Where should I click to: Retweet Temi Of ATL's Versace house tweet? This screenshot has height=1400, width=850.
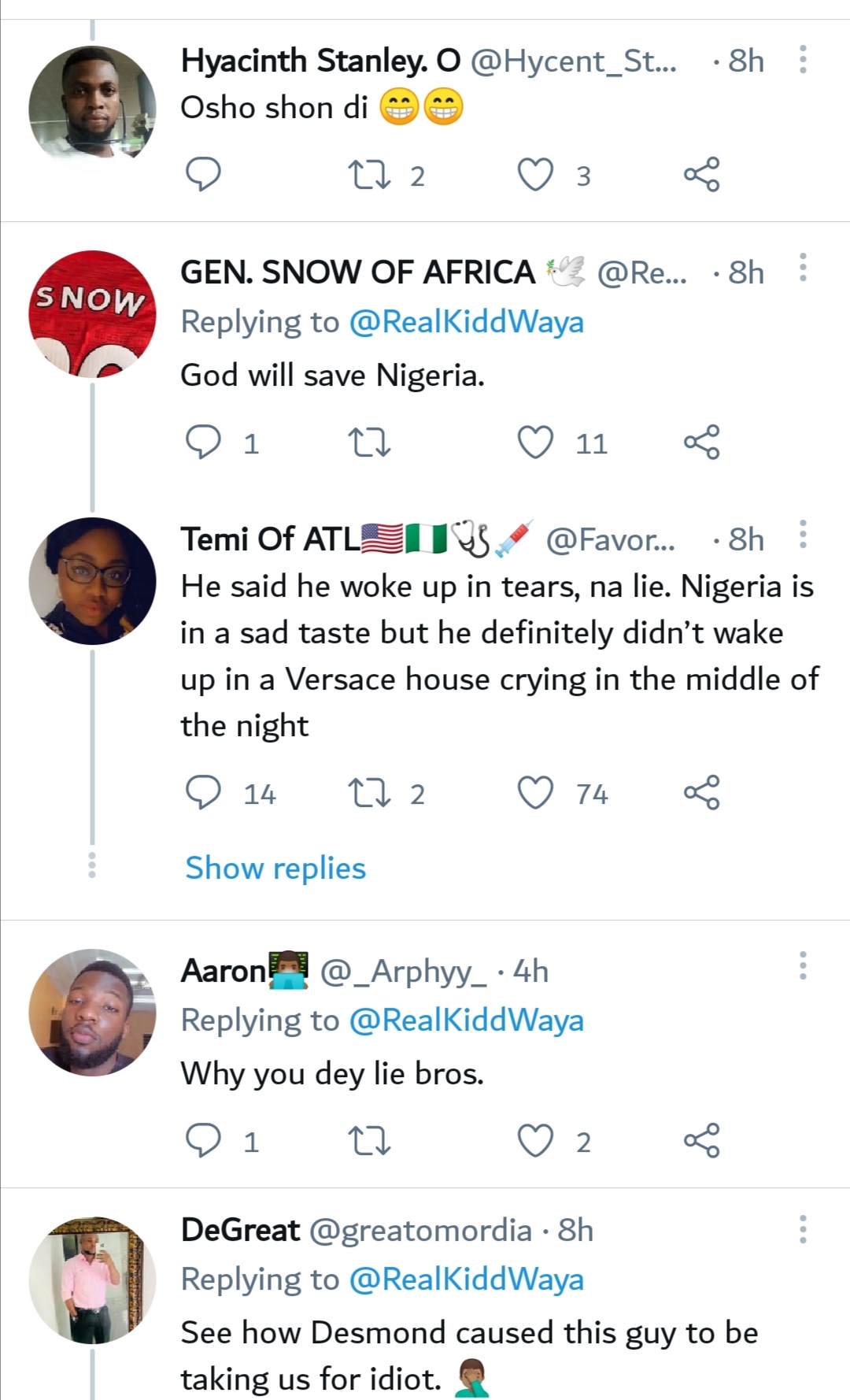click(x=369, y=793)
